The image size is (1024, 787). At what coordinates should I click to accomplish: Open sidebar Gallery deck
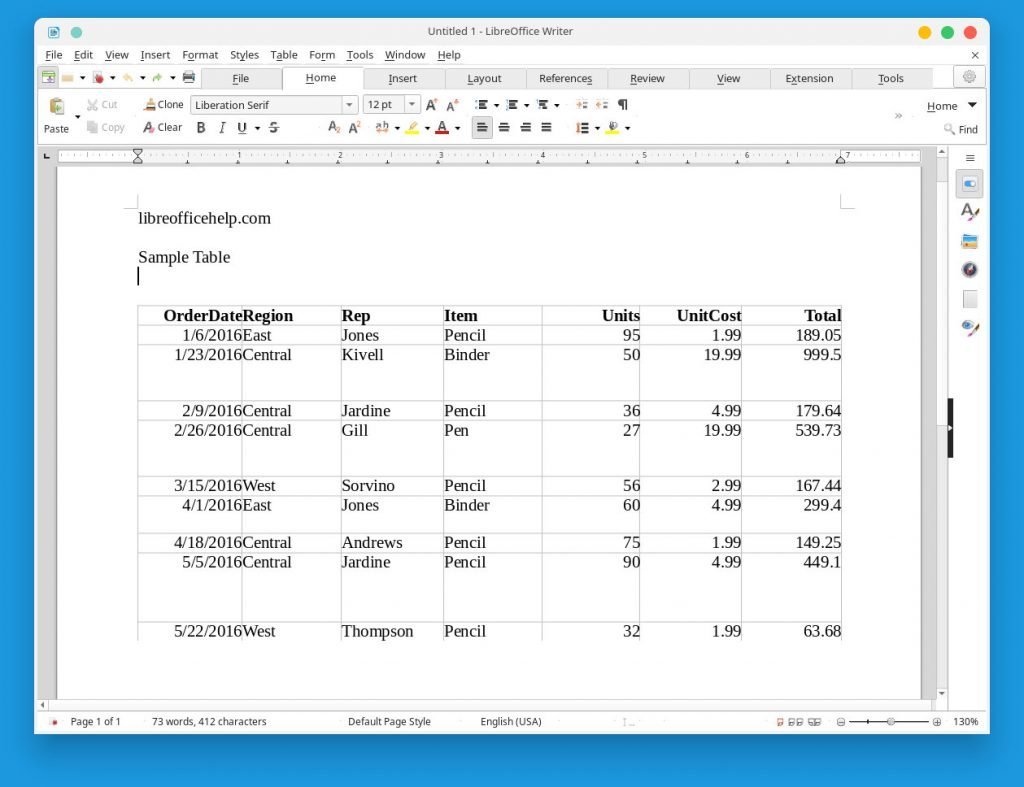[970, 241]
